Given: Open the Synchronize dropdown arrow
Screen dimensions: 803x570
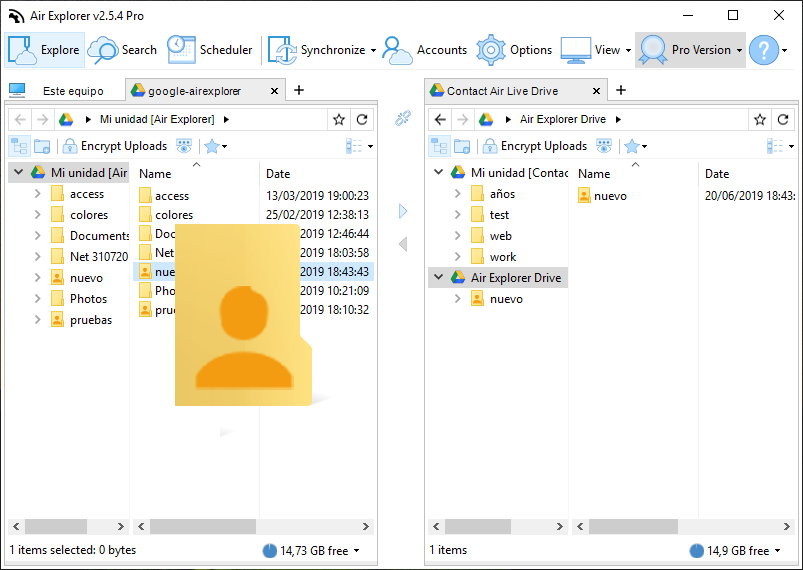Looking at the screenshot, I should click(x=373, y=50).
